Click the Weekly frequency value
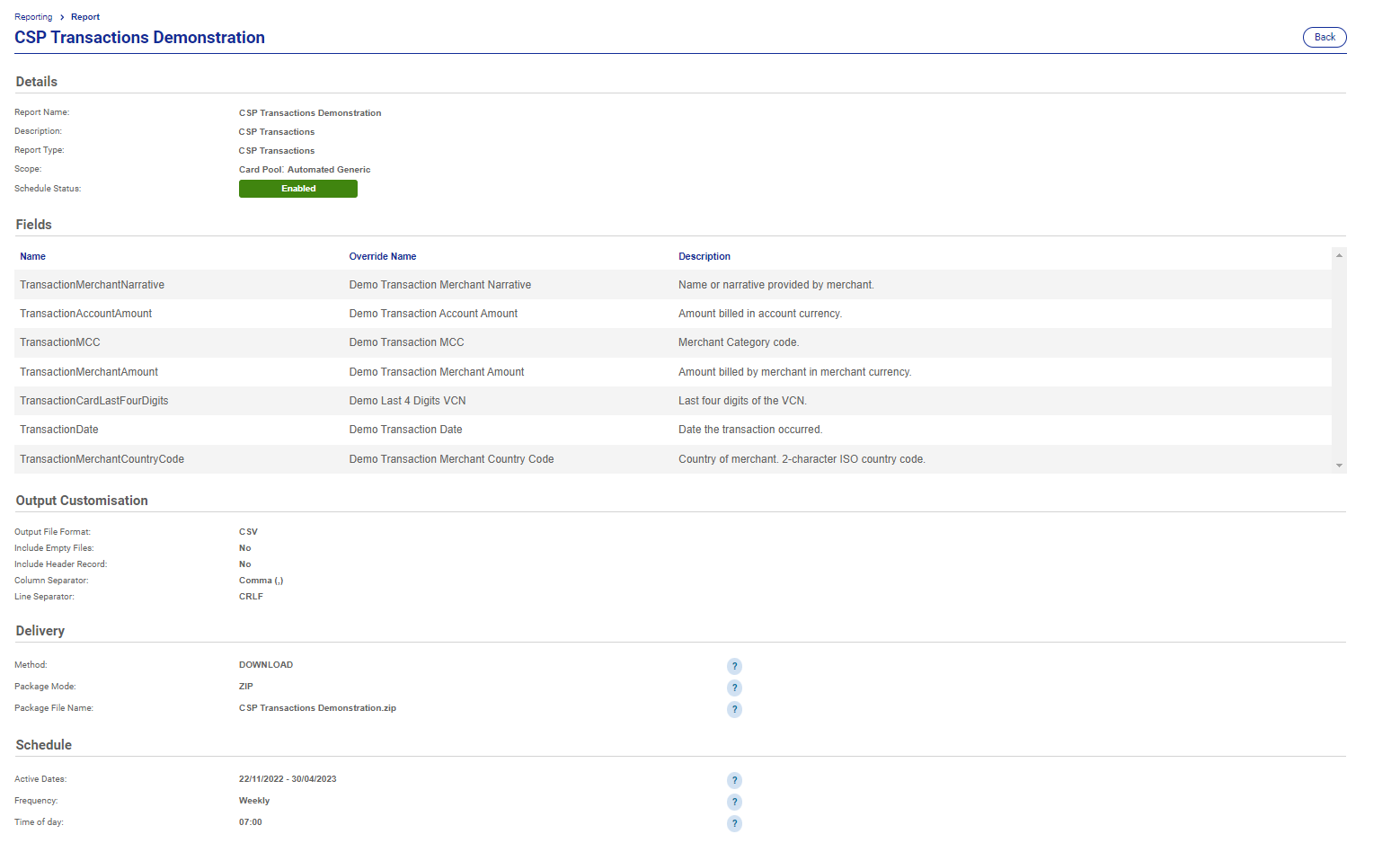Screen dimensions: 1400x843 point(254,801)
